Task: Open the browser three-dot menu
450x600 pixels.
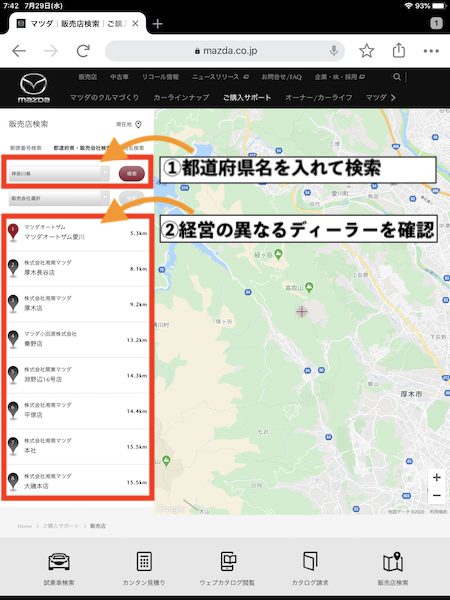Action: pos(431,51)
